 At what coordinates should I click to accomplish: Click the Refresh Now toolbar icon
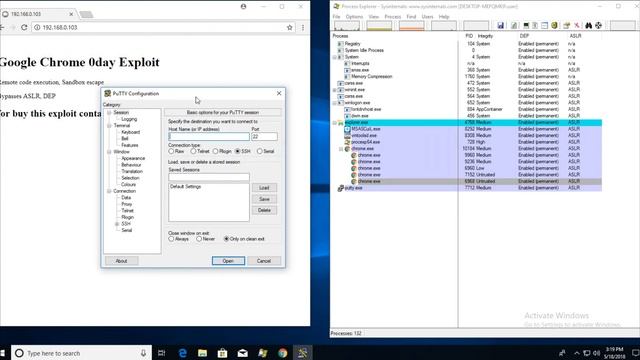514,25
